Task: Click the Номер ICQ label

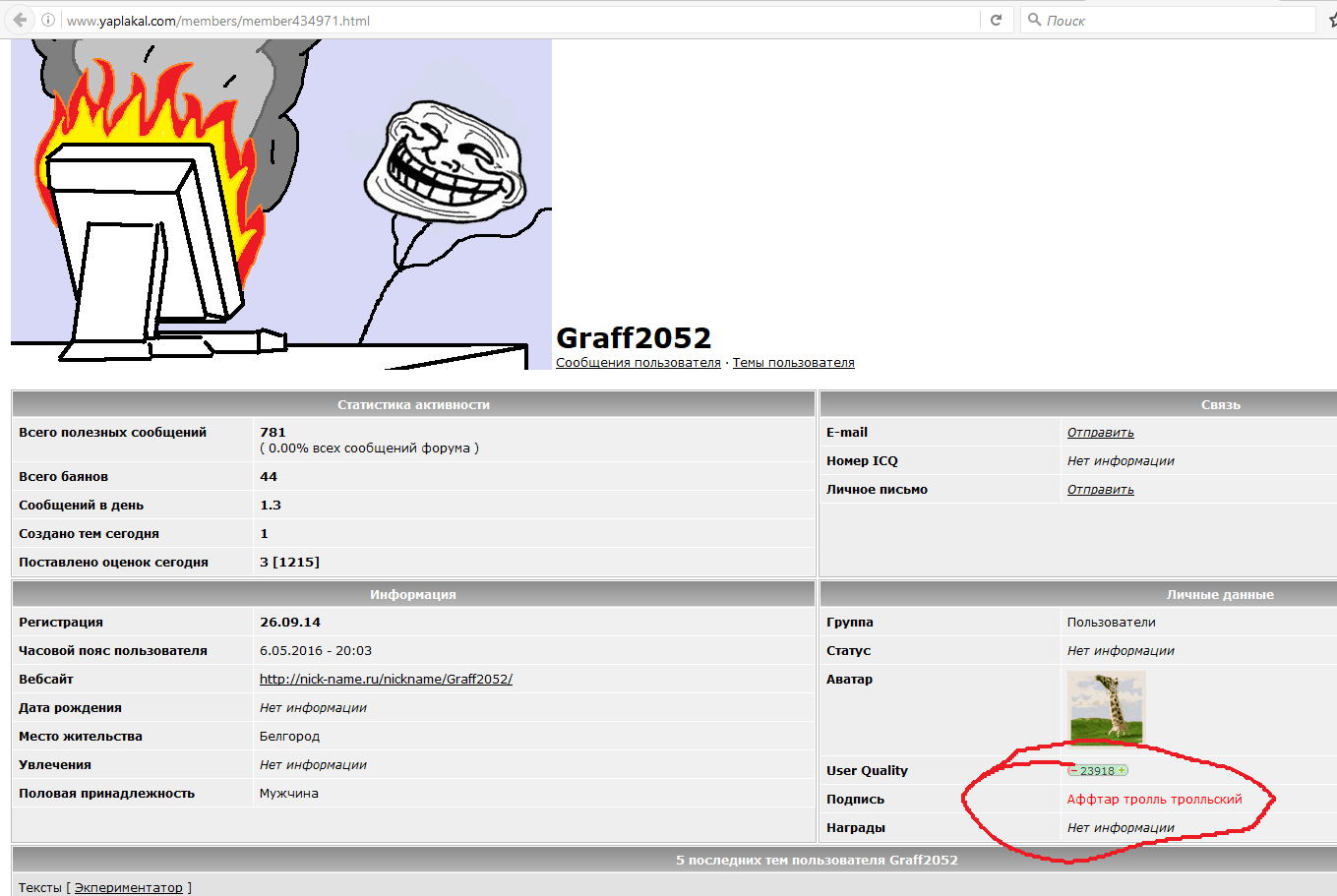Action: 863,461
